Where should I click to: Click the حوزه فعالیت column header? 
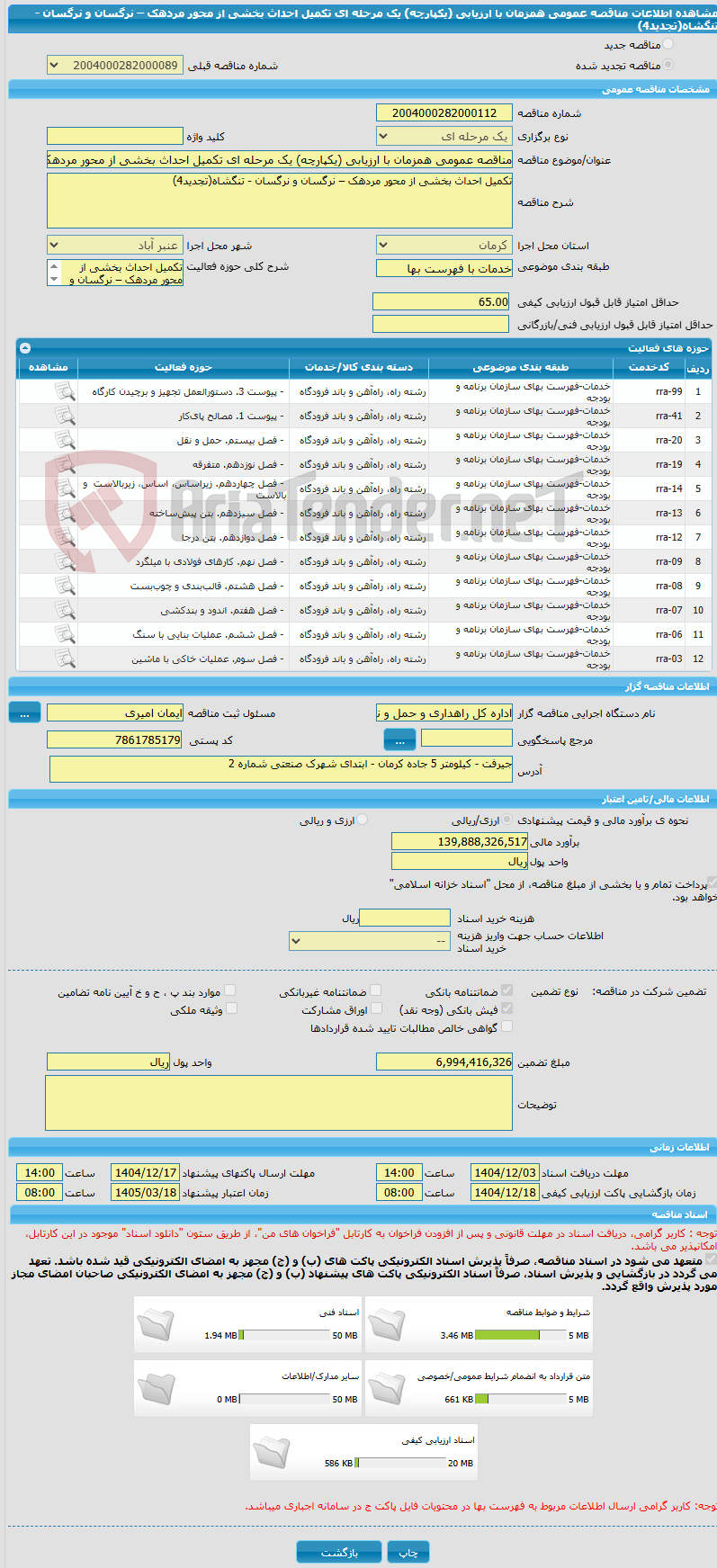(x=184, y=367)
